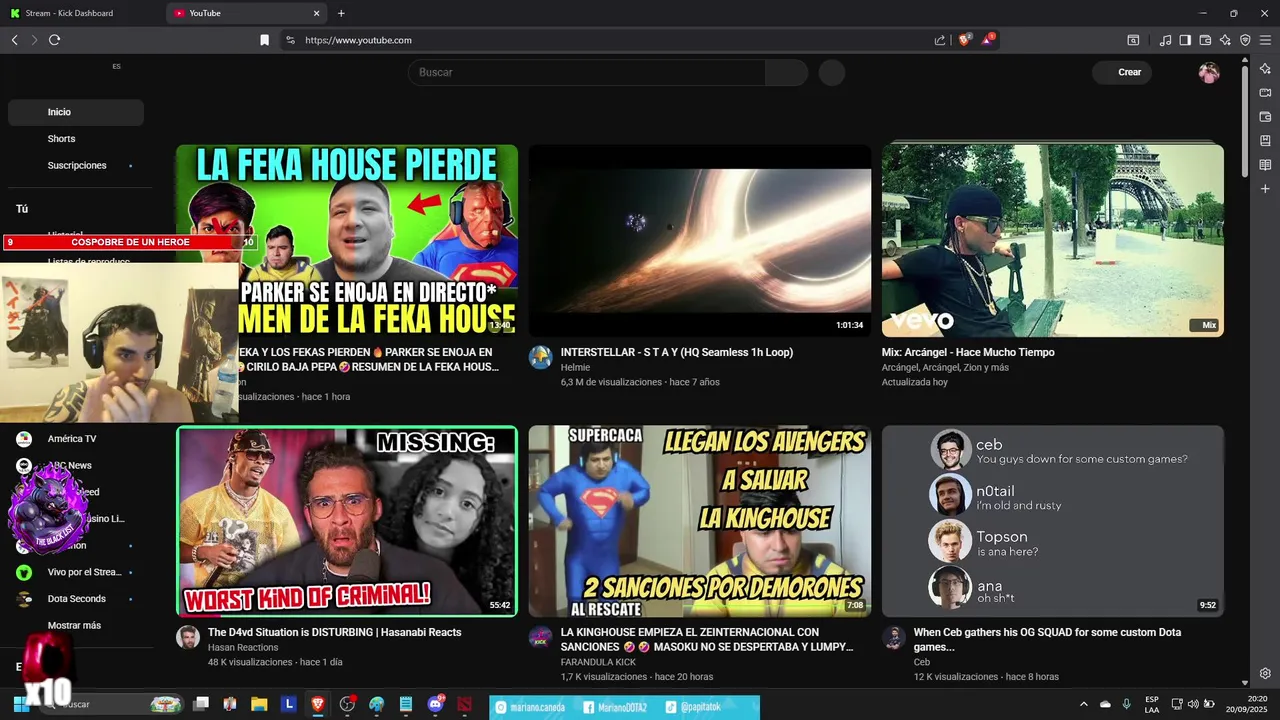Open Vivo por el Stream subscription
The width and height of the screenshot is (1280, 720).
[76, 572]
